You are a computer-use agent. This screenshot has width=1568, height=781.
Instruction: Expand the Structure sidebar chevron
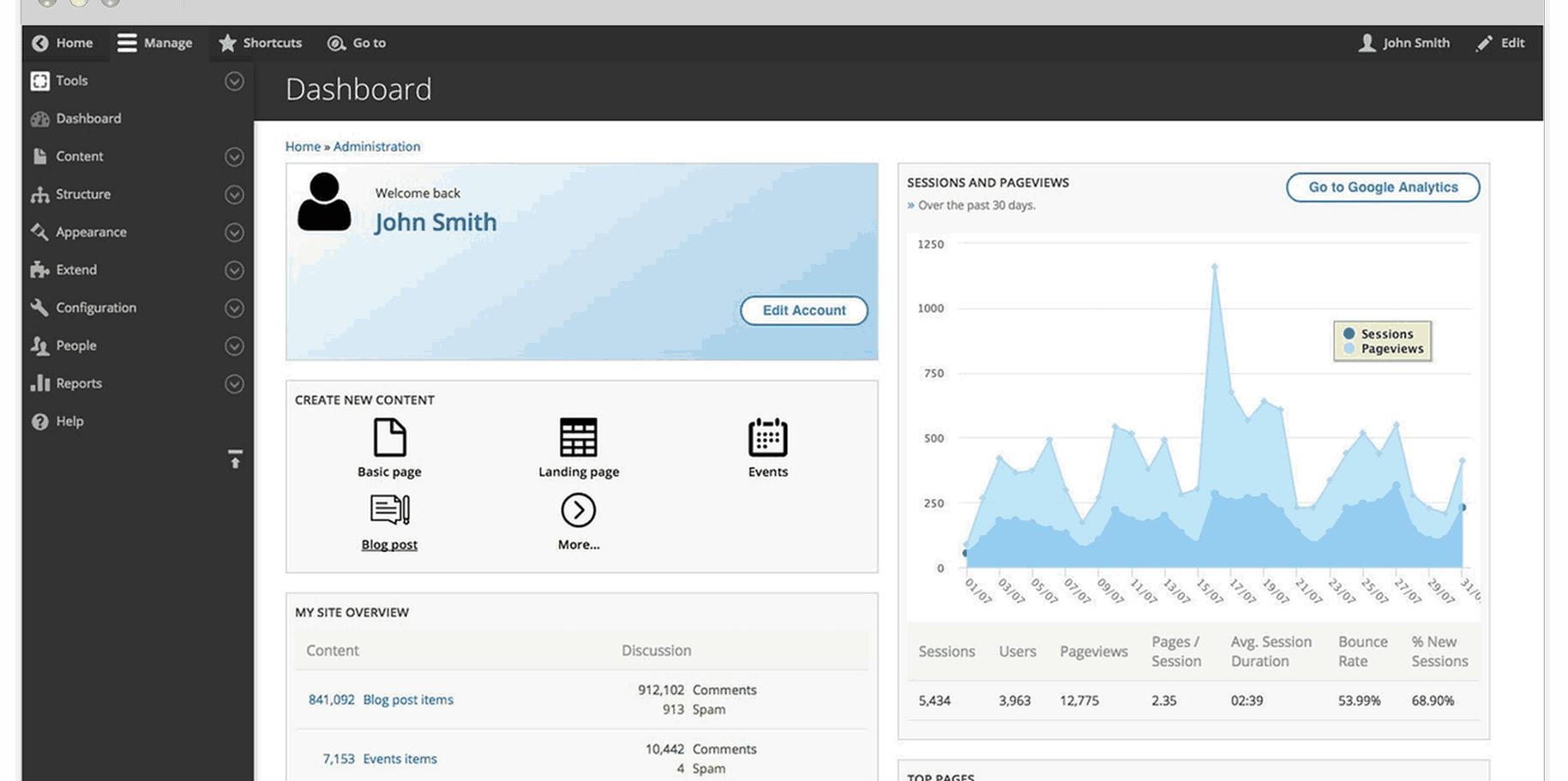pos(234,195)
